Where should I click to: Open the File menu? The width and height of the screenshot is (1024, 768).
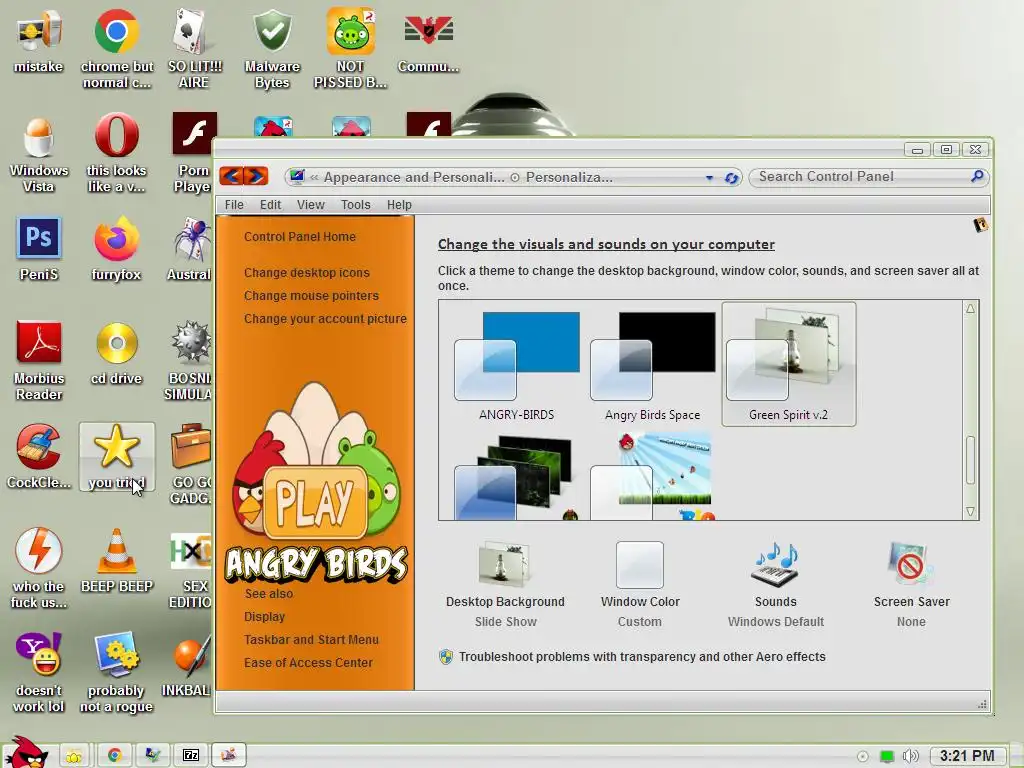pyautogui.click(x=234, y=205)
